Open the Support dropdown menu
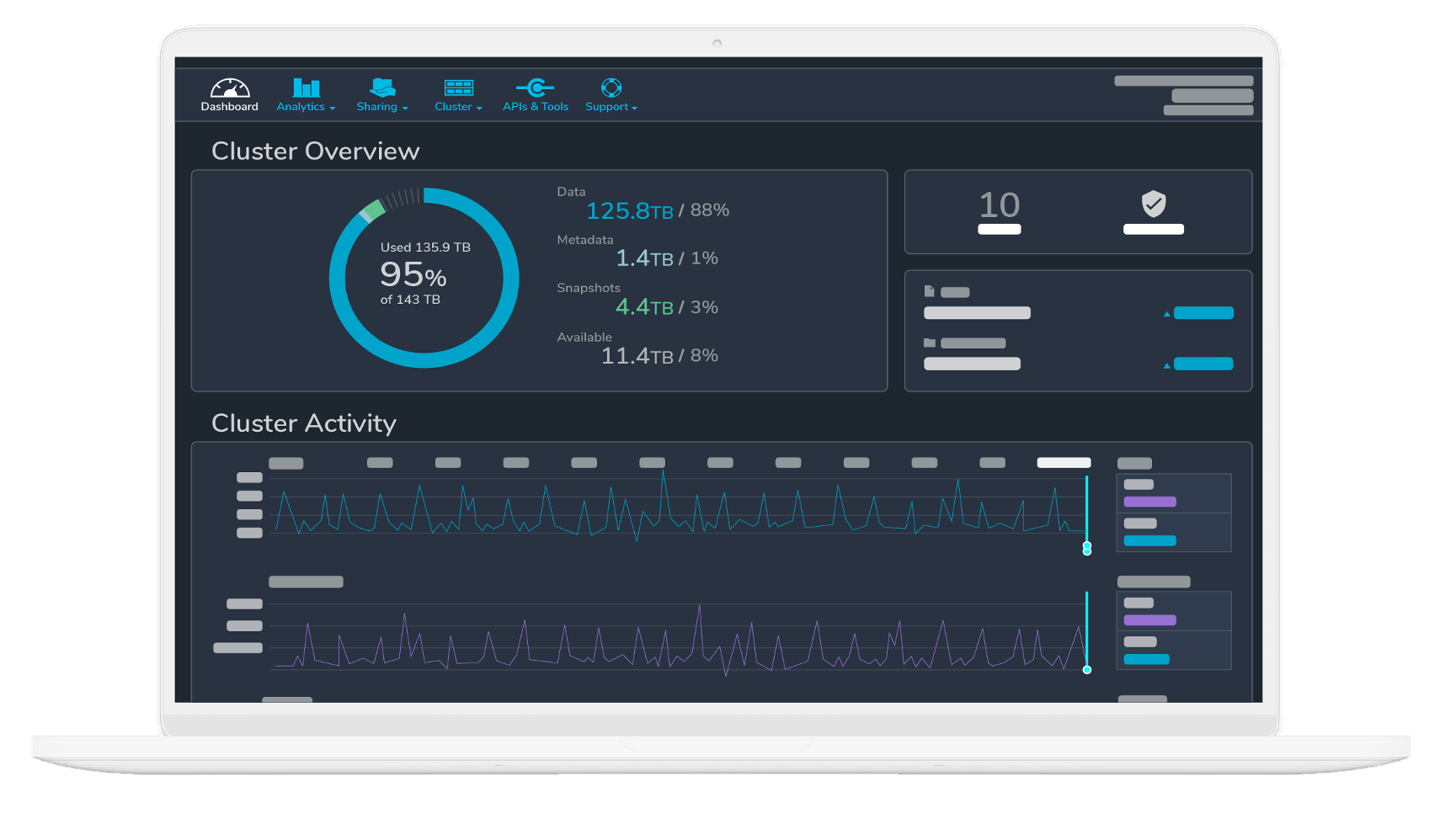The width and height of the screenshot is (1445, 840). (x=611, y=106)
